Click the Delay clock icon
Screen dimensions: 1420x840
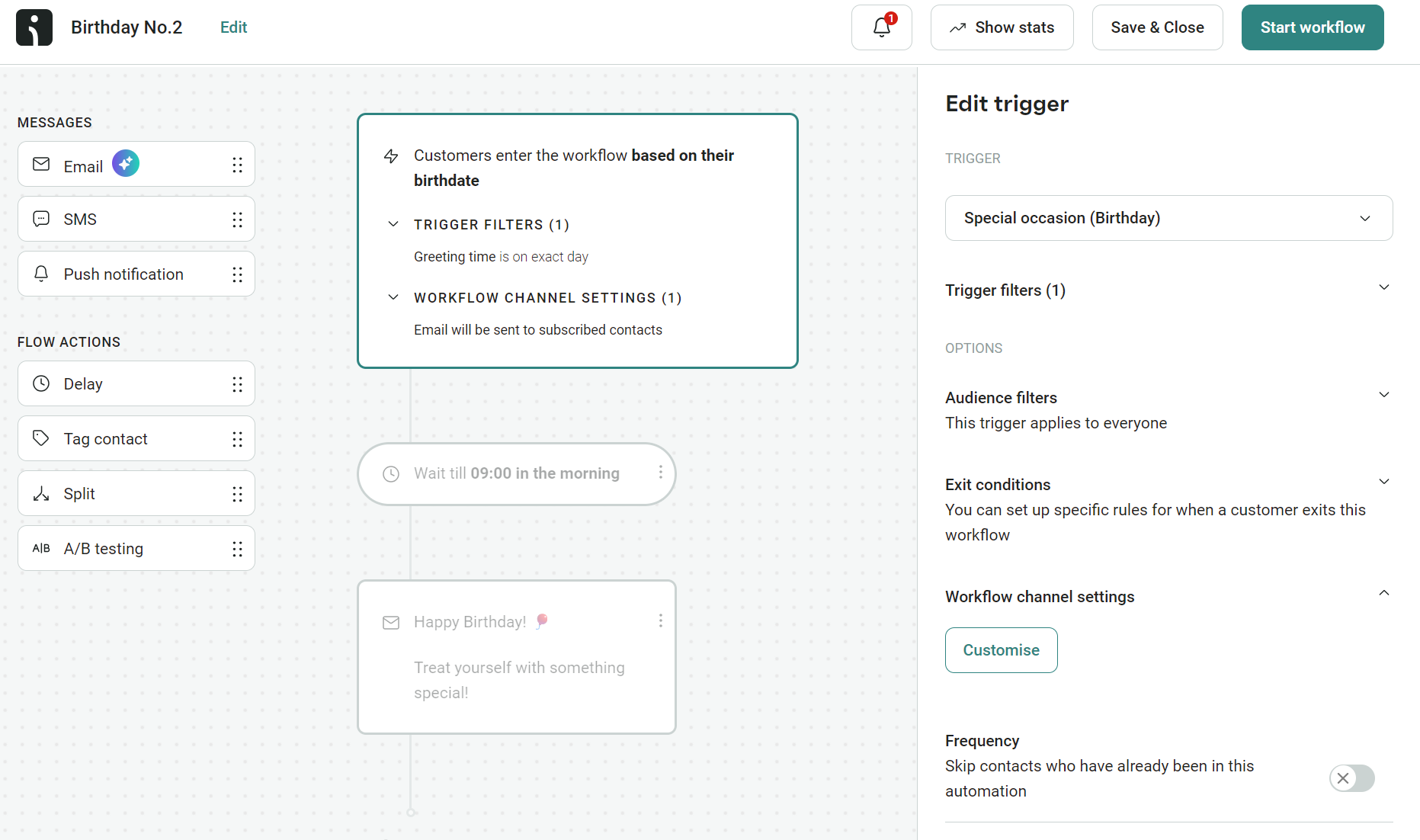pyautogui.click(x=41, y=383)
